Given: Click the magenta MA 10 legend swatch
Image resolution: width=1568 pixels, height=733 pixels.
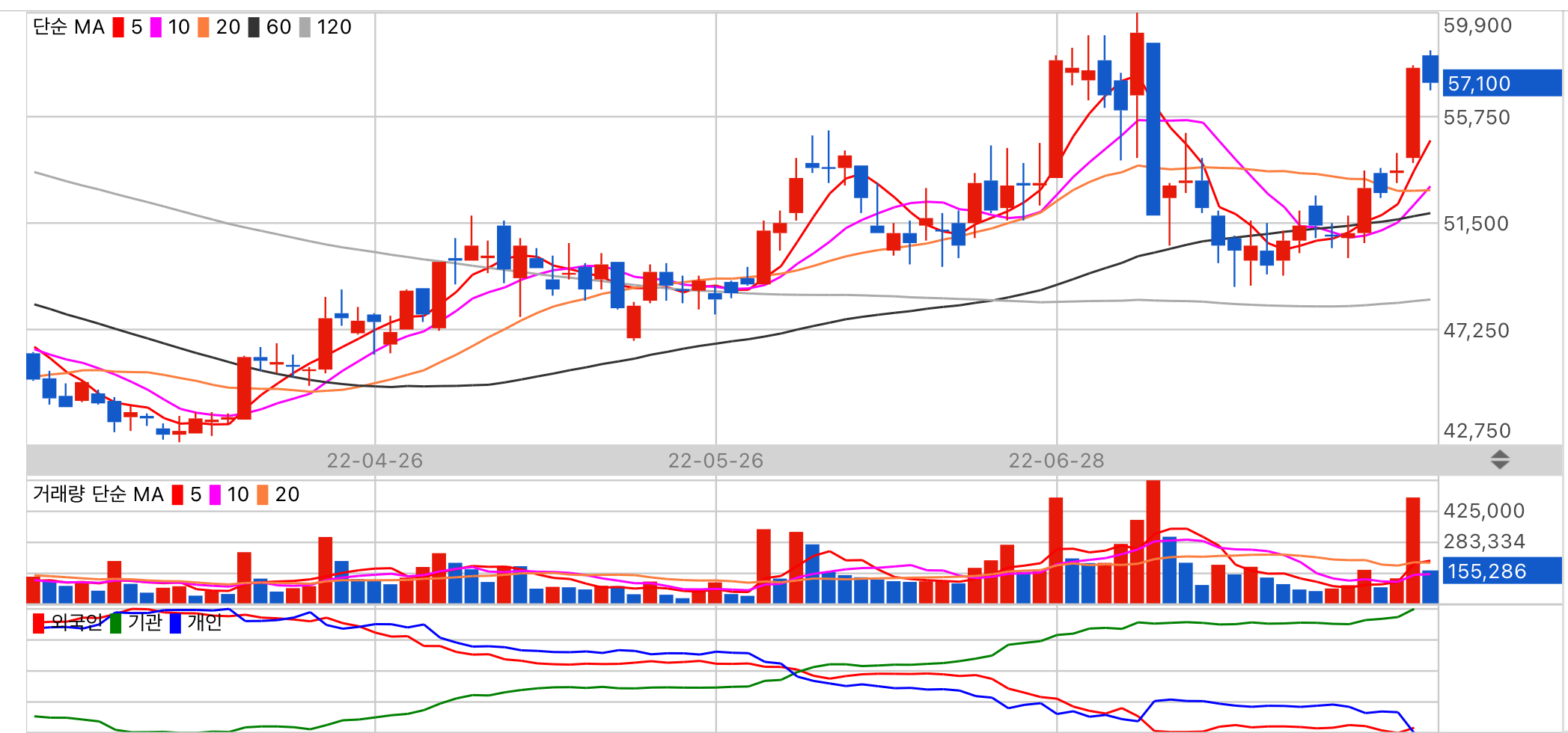Looking at the screenshot, I should pos(156,28).
